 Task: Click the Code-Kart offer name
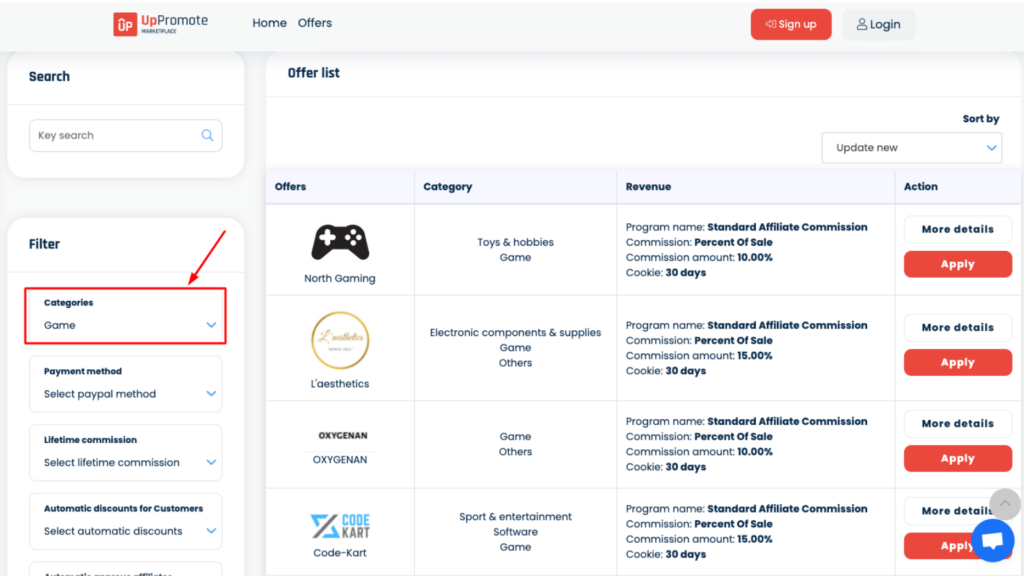340,552
